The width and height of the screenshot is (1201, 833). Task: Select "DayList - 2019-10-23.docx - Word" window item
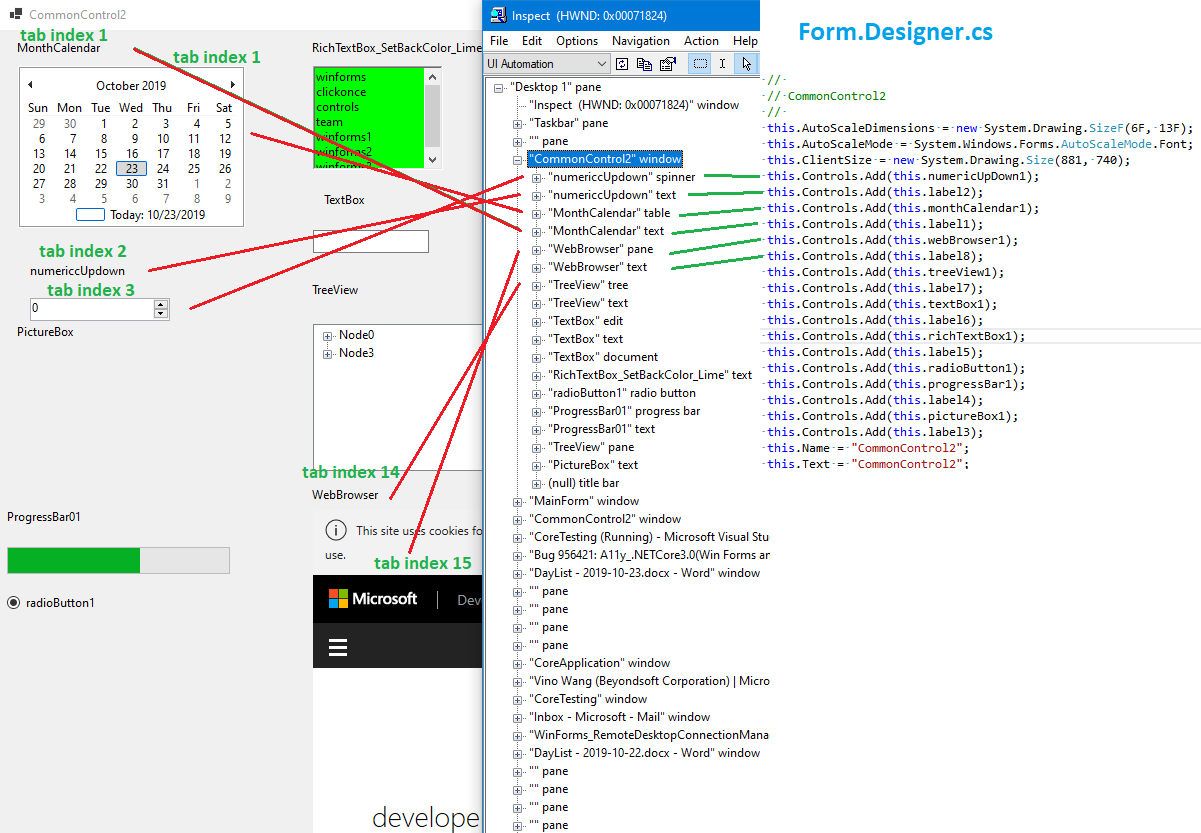click(x=644, y=573)
